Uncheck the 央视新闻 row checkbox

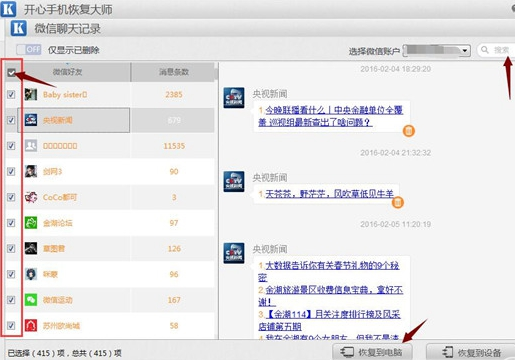pos(11,120)
